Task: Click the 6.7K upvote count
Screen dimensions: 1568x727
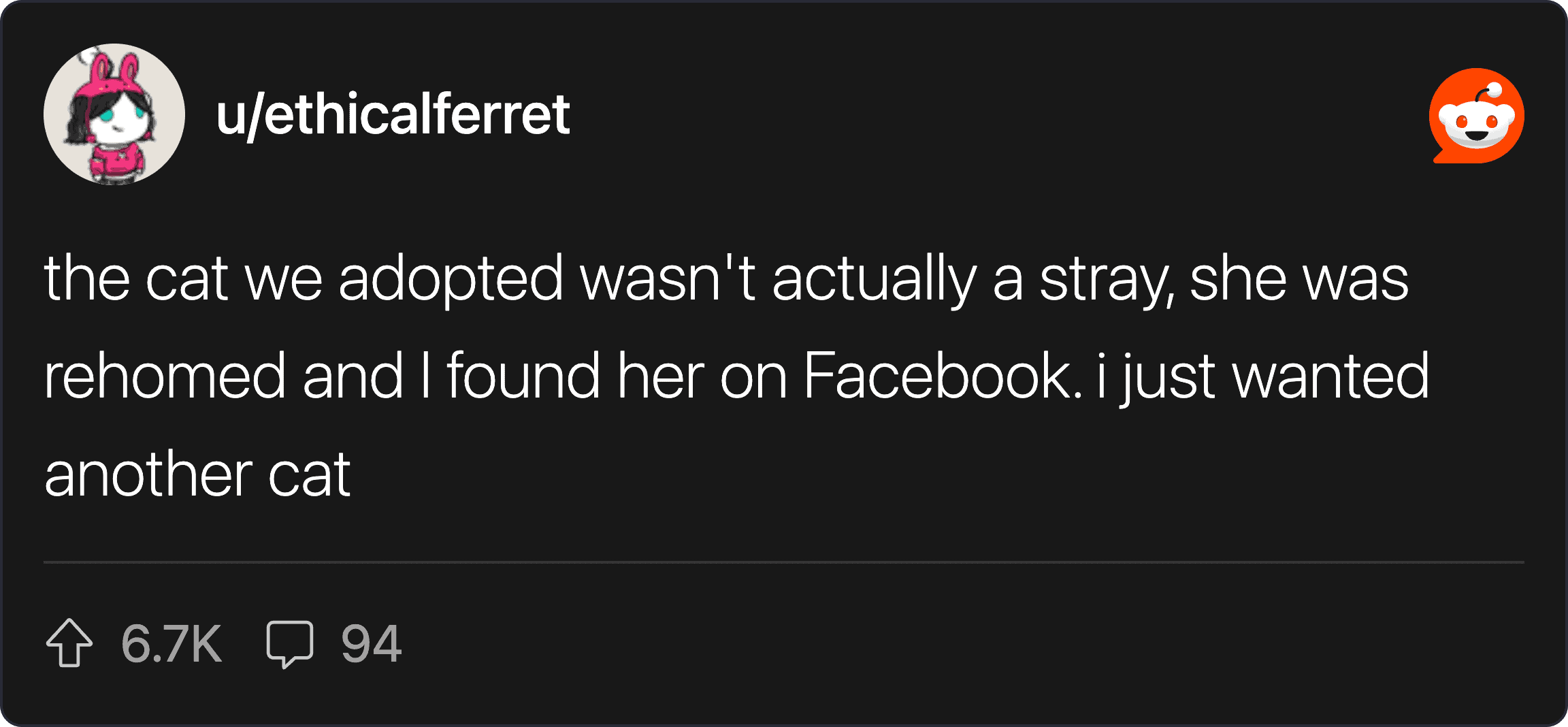Action: (171, 643)
